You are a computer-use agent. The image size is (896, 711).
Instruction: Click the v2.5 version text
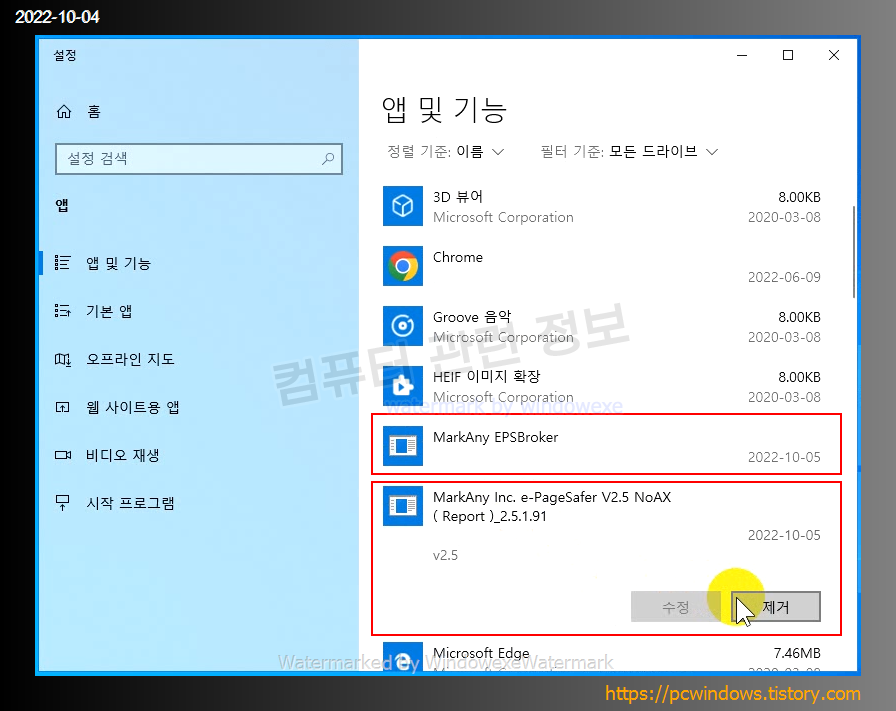[x=445, y=555]
